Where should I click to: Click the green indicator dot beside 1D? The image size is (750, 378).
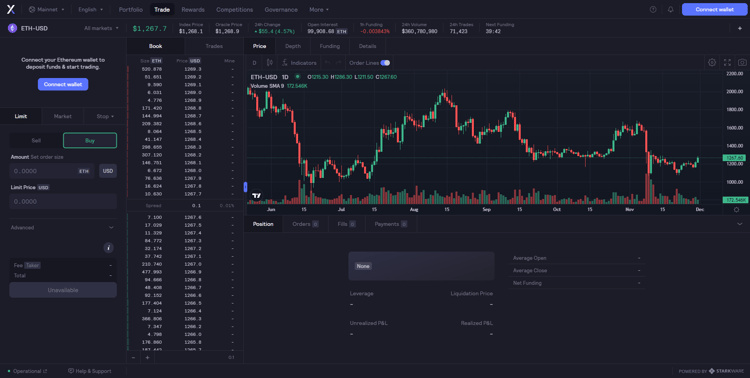pyautogui.click(x=298, y=77)
